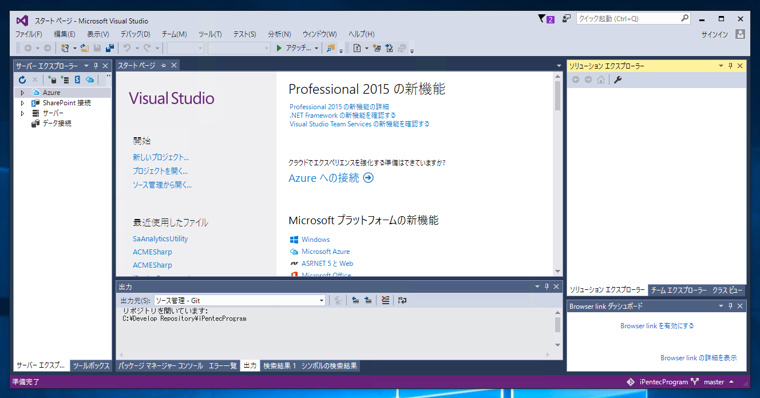The height and width of the screenshot is (398, 760).
Task: Open the notifications flag icon
Action: click(x=542, y=18)
